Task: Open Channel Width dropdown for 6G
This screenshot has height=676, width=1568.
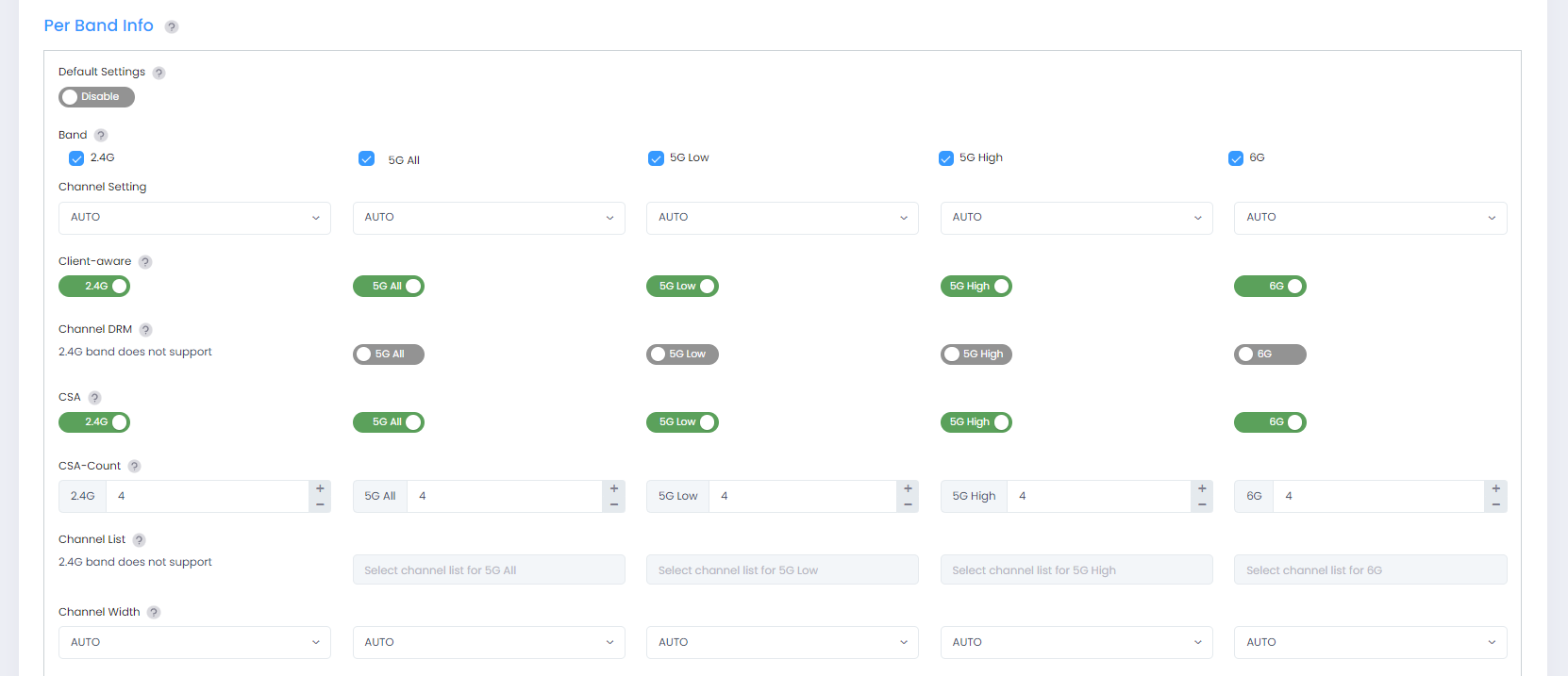Action: [x=1370, y=642]
